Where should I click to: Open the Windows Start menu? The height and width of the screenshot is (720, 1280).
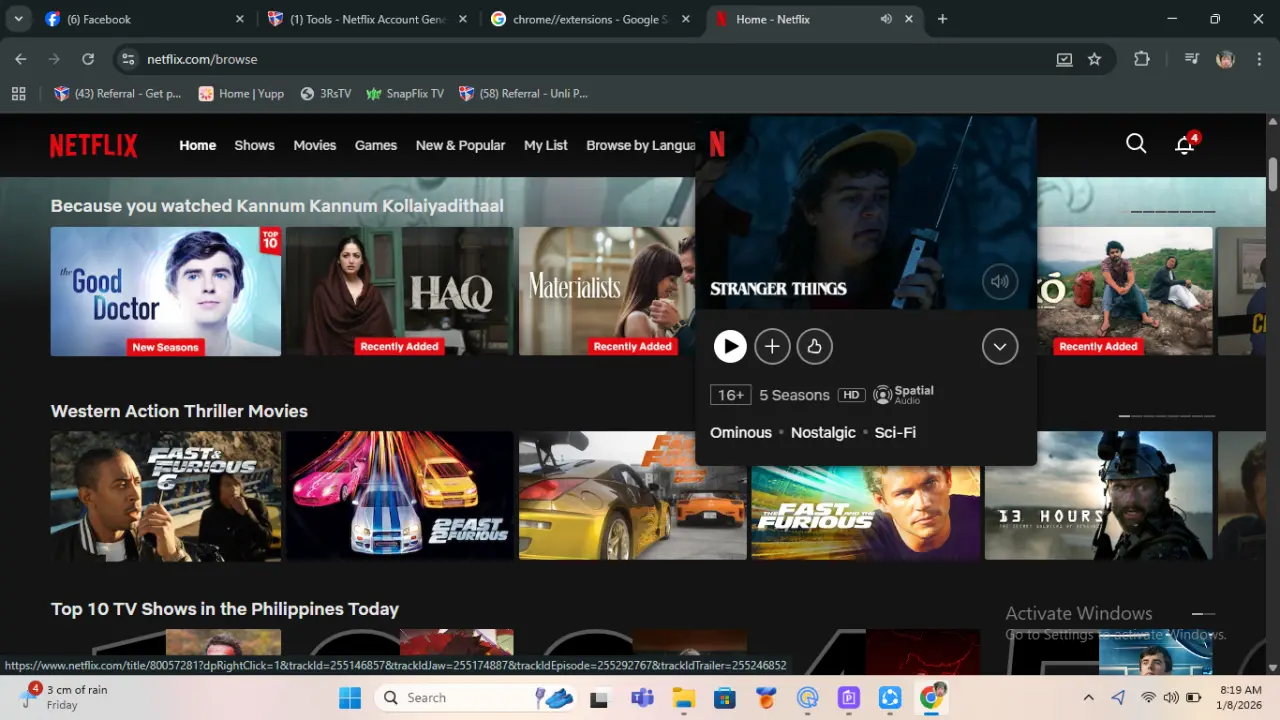click(350, 698)
